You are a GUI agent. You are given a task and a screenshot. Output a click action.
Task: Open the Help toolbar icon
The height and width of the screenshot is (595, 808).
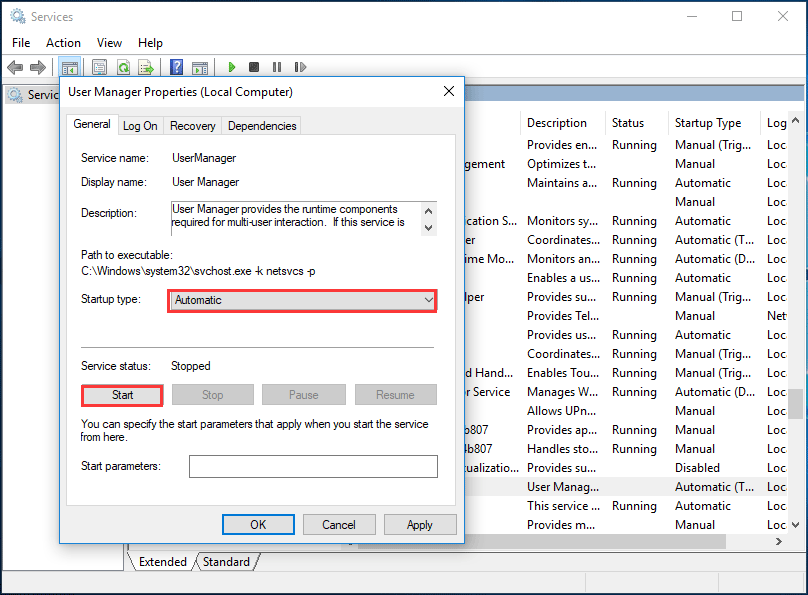(x=176, y=67)
